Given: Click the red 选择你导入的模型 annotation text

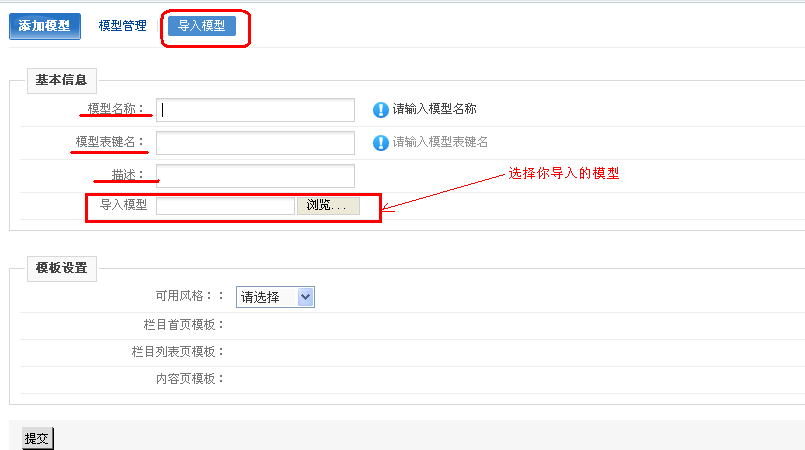Looking at the screenshot, I should [x=564, y=173].
